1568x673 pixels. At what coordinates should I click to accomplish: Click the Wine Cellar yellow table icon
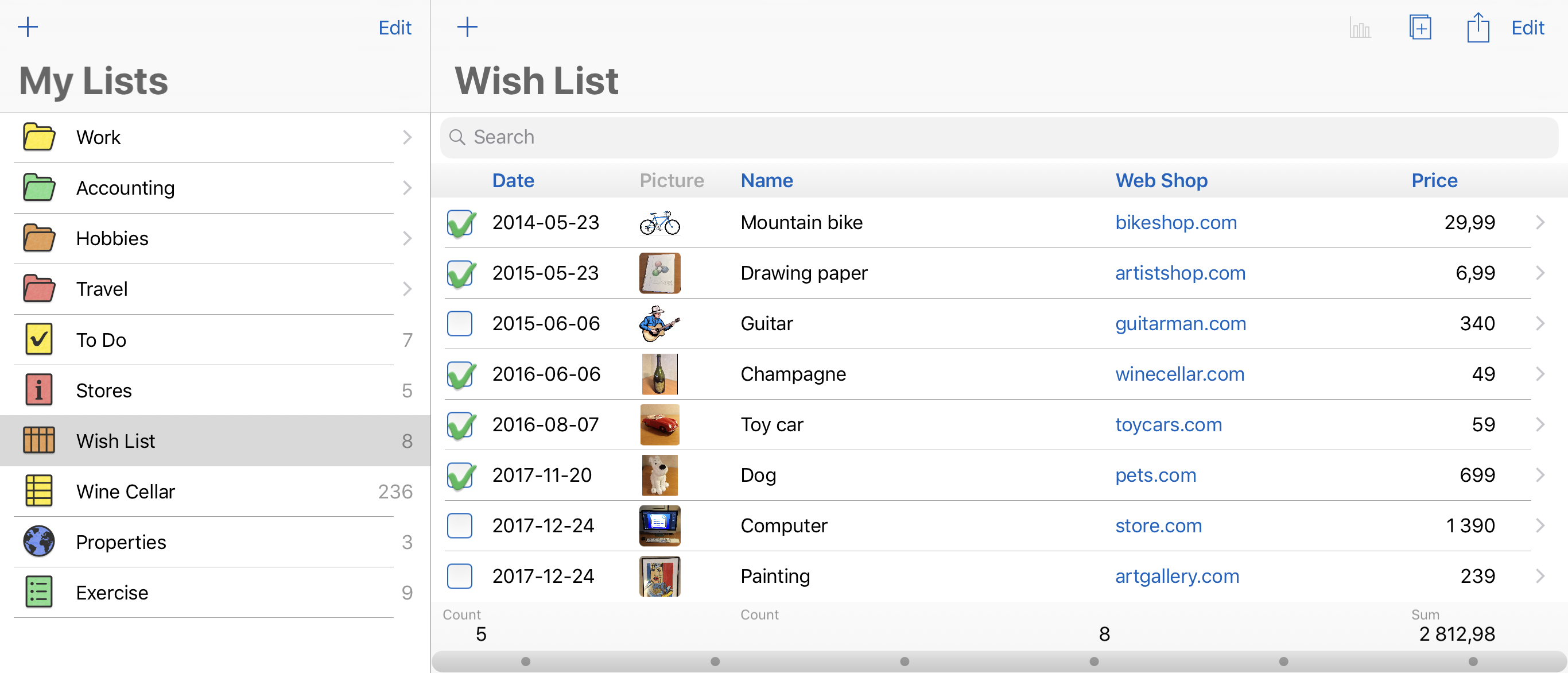[x=39, y=491]
